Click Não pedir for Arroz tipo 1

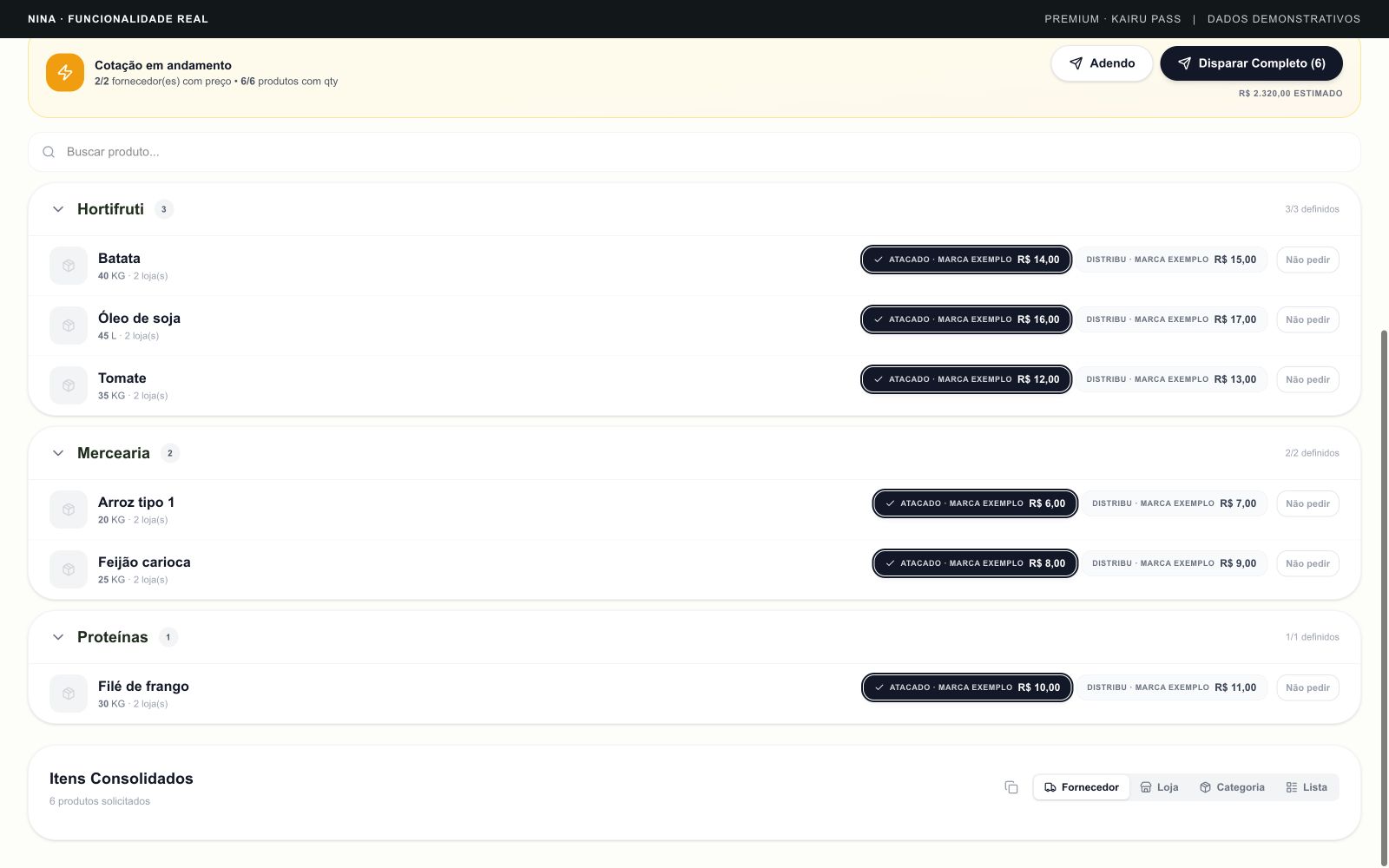click(1307, 503)
